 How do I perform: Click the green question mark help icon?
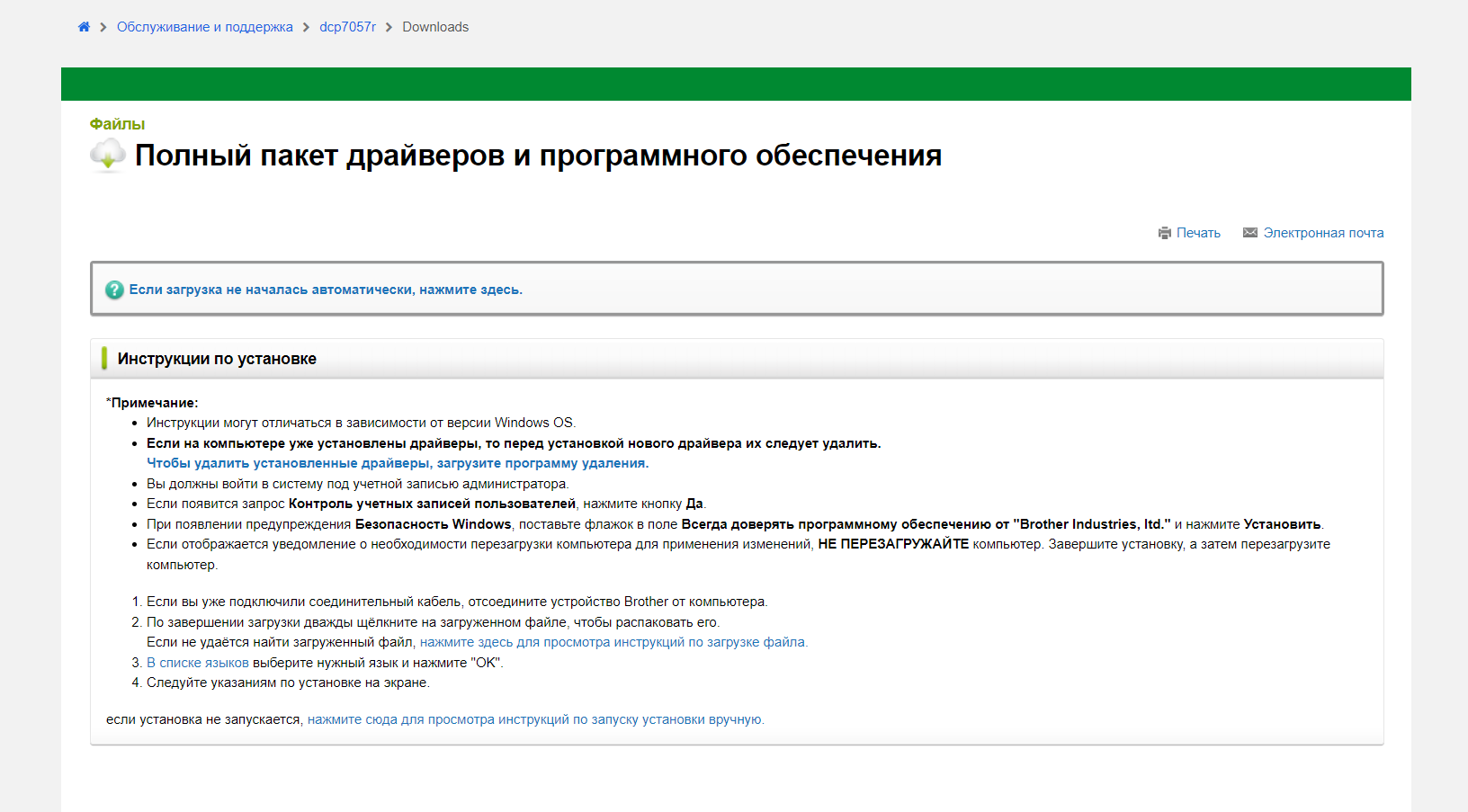click(x=114, y=290)
